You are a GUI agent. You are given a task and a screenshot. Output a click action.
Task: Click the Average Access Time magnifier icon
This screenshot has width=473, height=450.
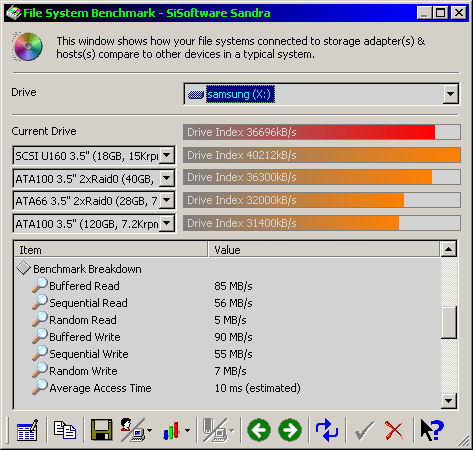pos(40,387)
